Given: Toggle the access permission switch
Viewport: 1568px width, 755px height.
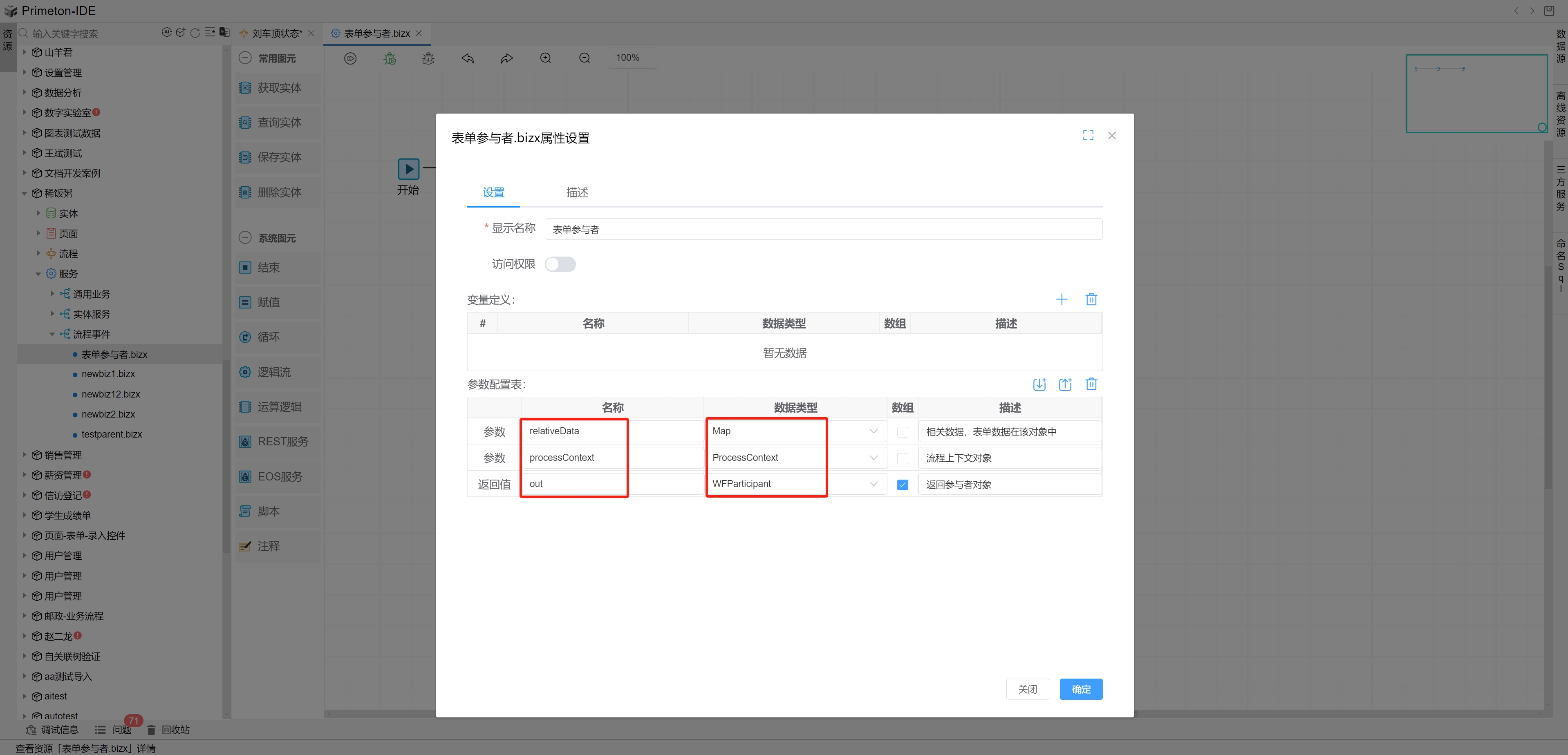Looking at the screenshot, I should [x=560, y=264].
